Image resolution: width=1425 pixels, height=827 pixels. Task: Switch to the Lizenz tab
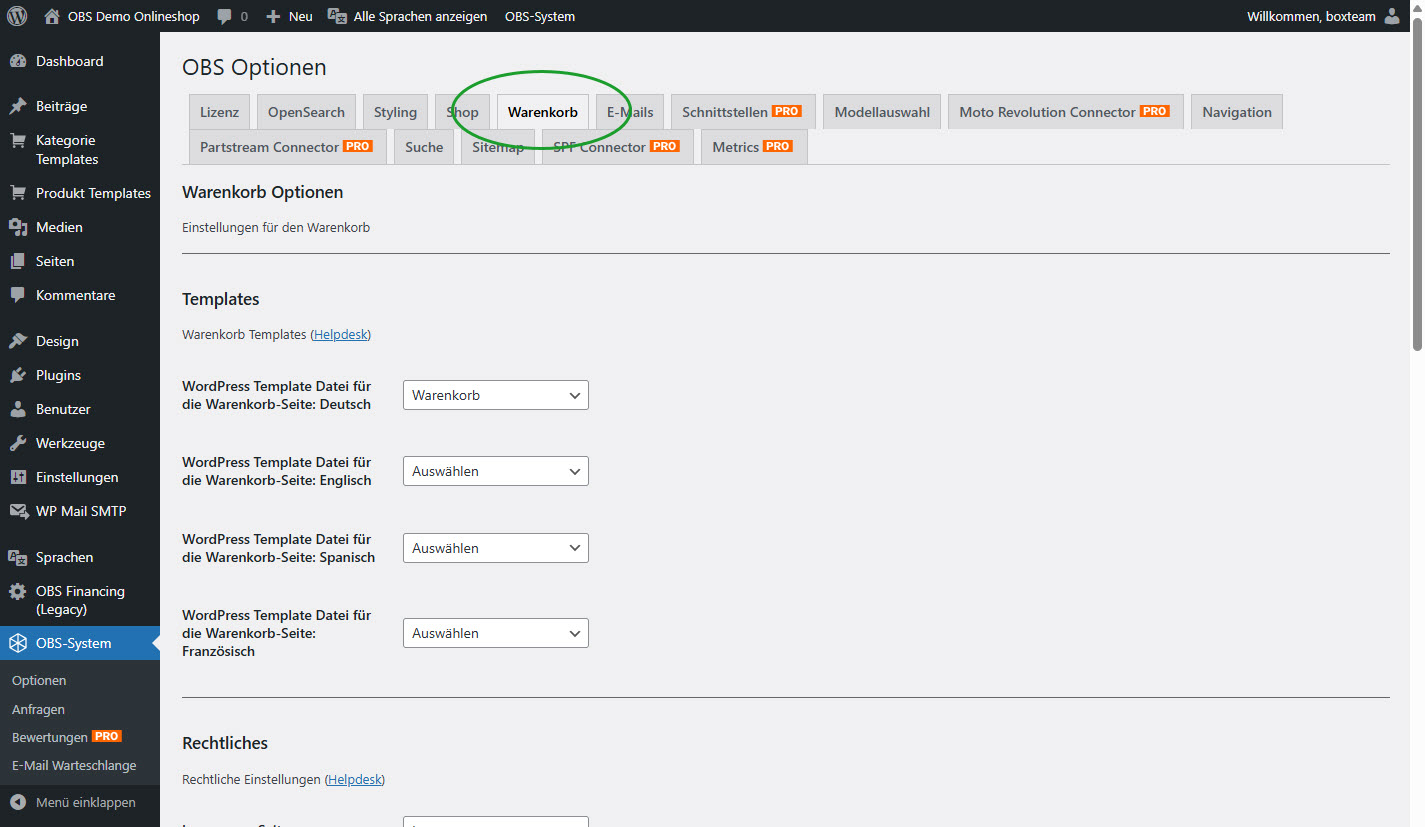click(219, 112)
